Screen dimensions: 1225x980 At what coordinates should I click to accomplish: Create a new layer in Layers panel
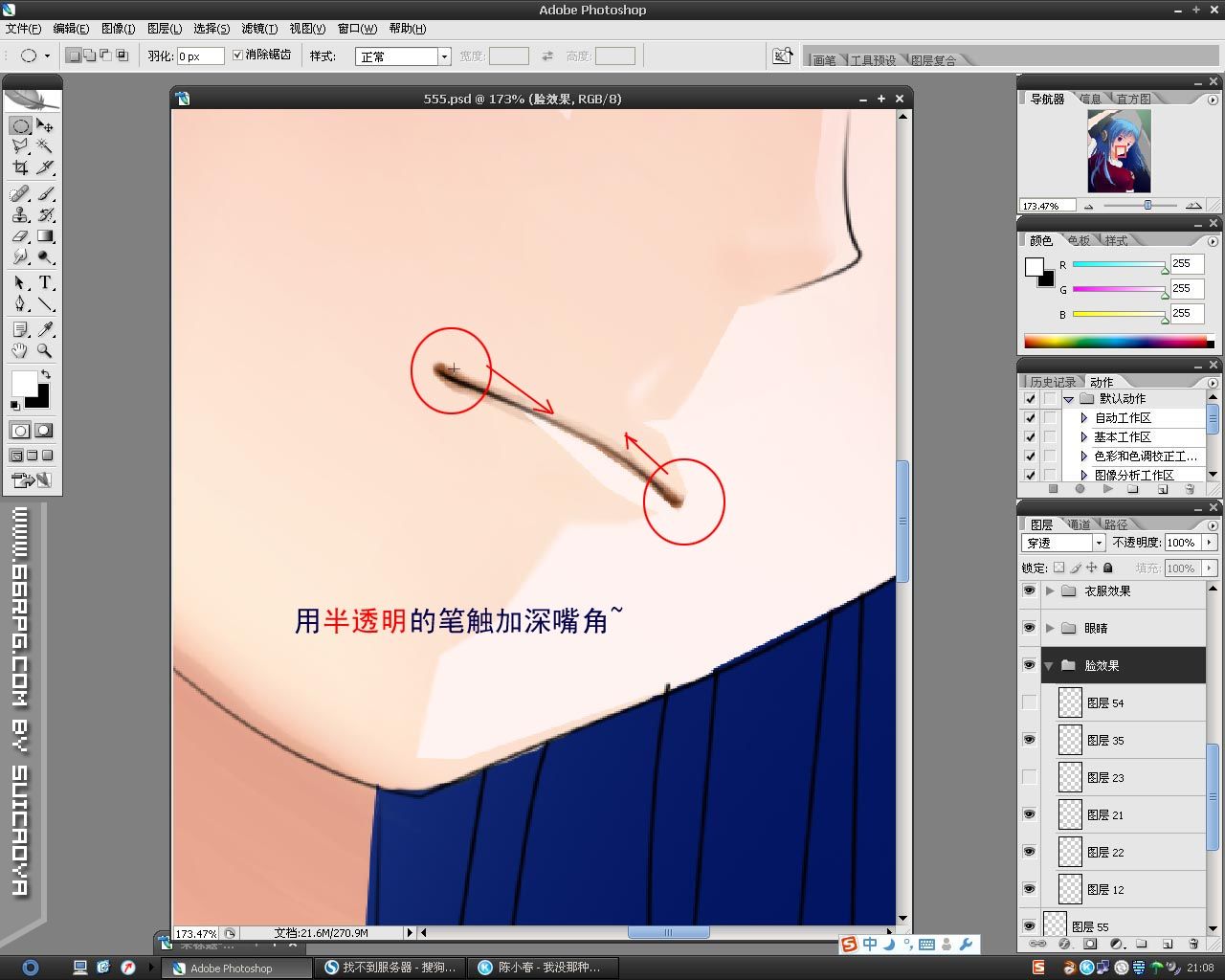click(1166, 944)
